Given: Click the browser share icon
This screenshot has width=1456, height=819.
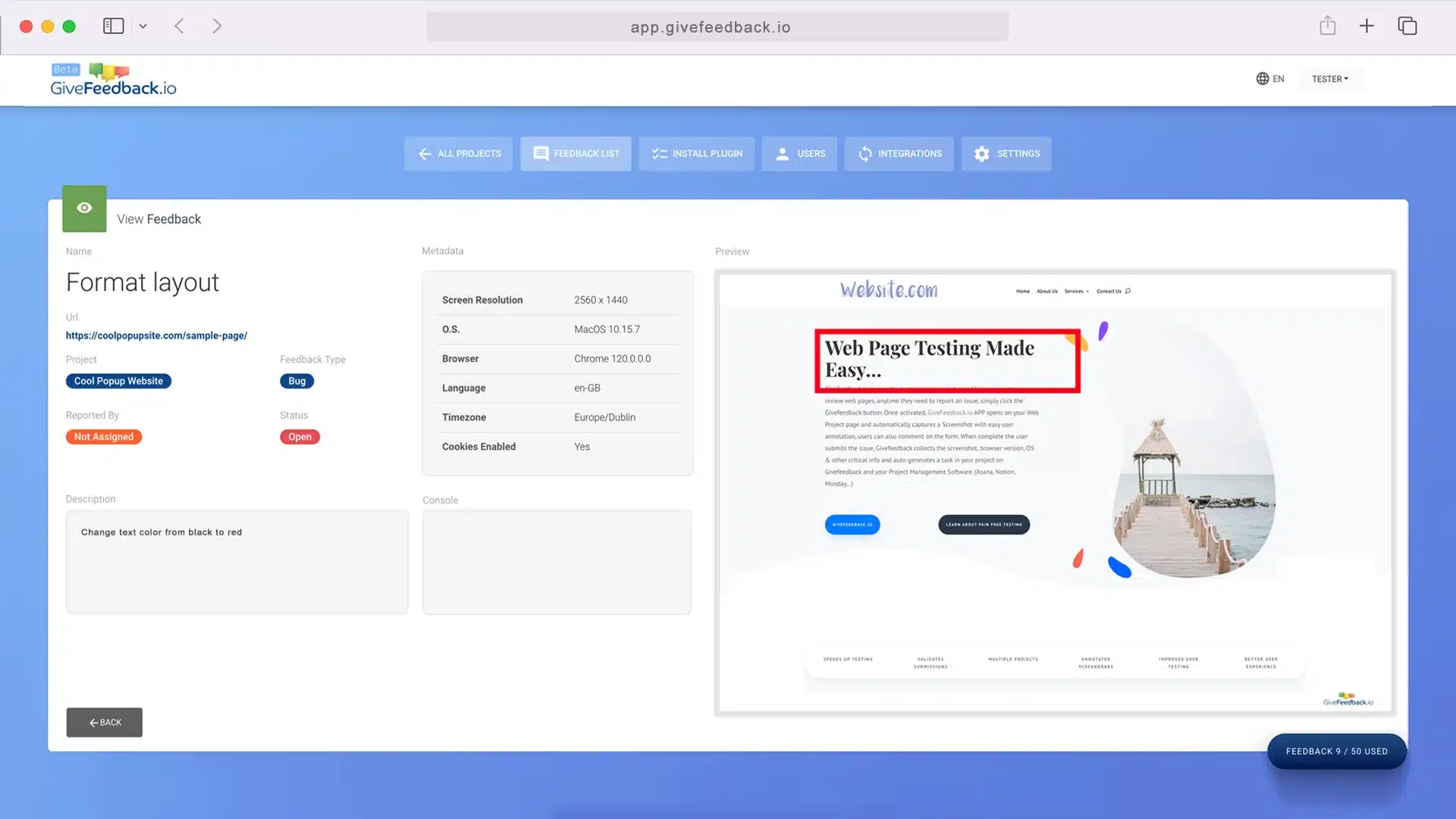Looking at the screenshot, I should click(1327, 26).
